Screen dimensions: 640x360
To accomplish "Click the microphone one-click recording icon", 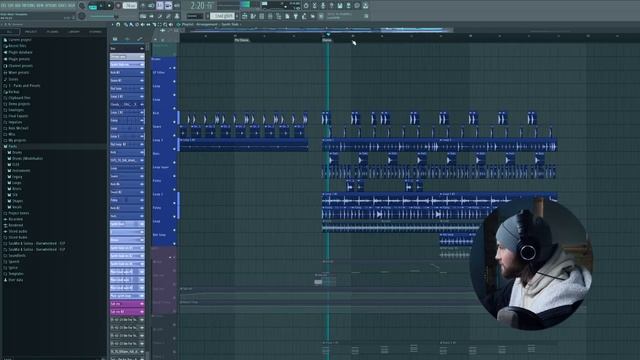I will [x=323, y=5].
